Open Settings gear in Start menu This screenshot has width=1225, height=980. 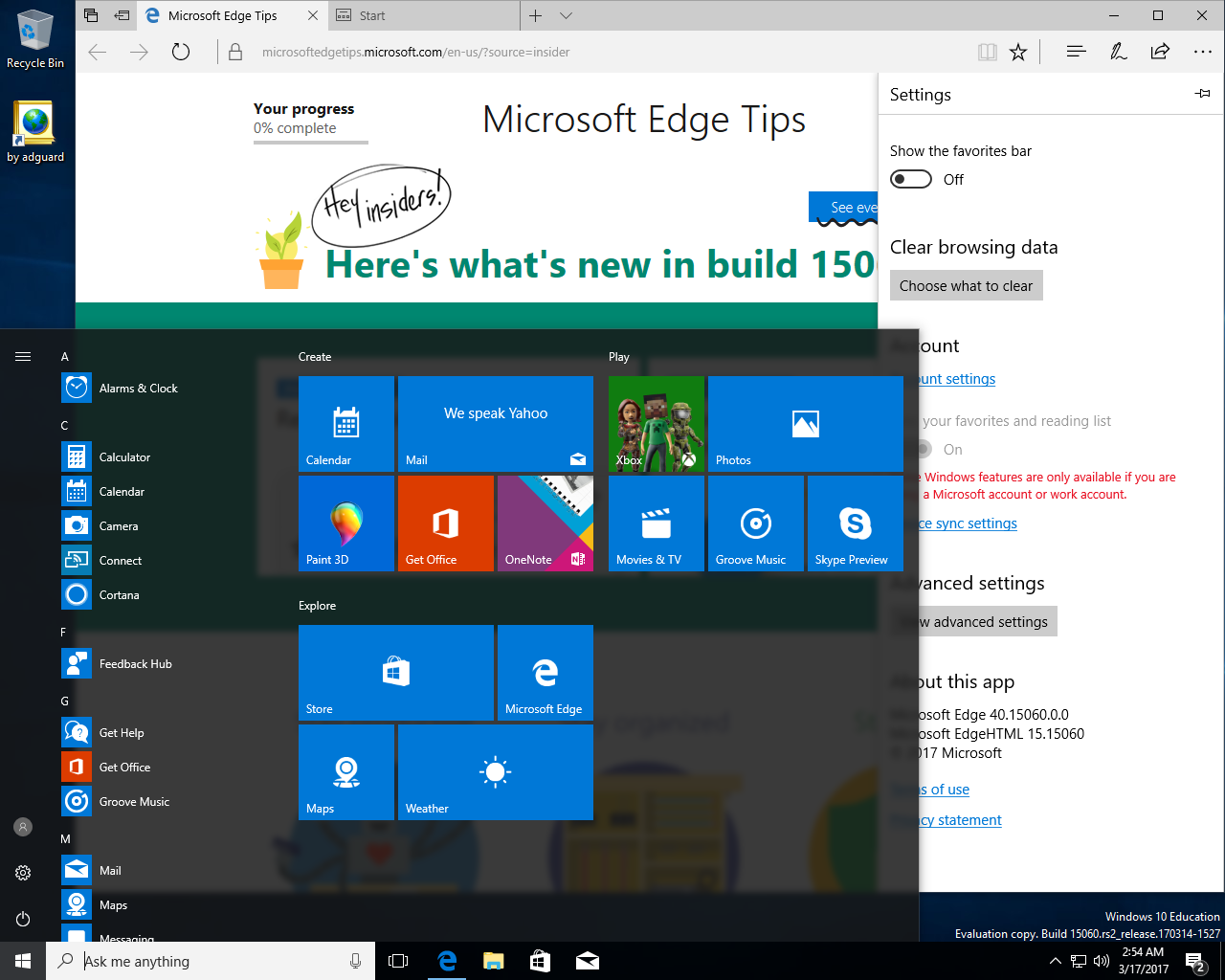(23, 873)
